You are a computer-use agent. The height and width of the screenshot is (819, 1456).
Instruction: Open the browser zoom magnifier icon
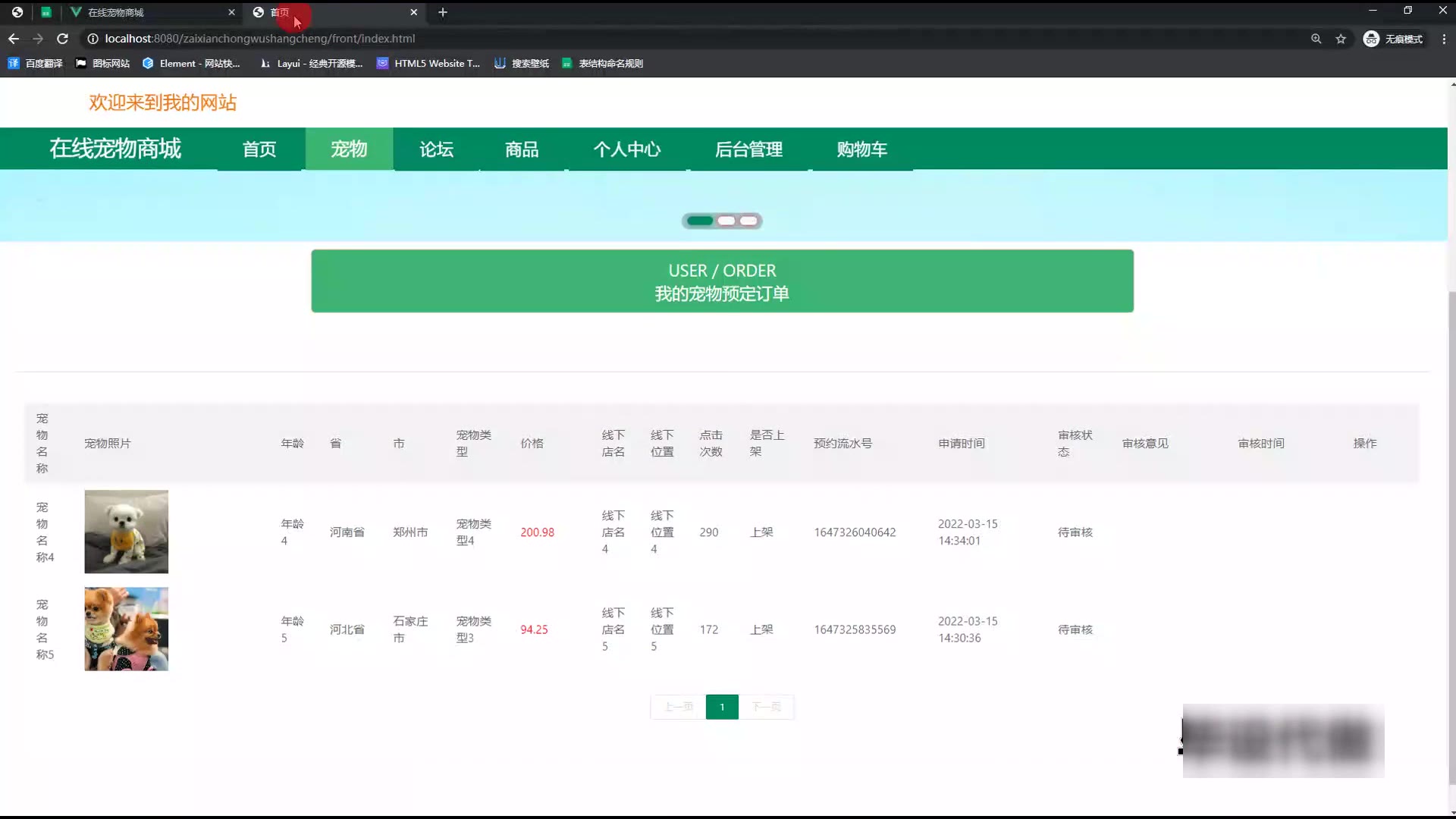click(x=1316, y=39)
